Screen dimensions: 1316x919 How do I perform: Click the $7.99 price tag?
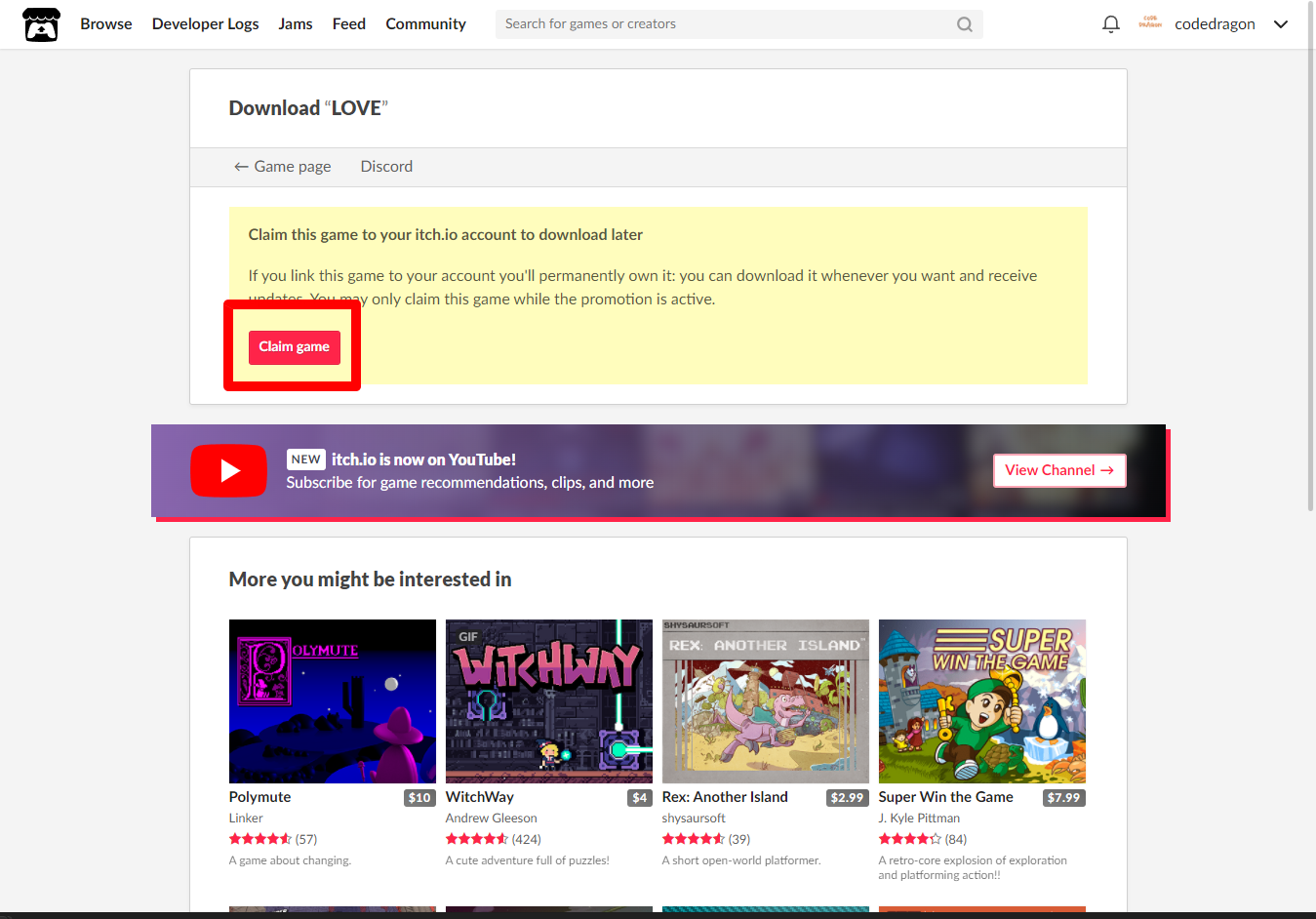(1063, 798)
